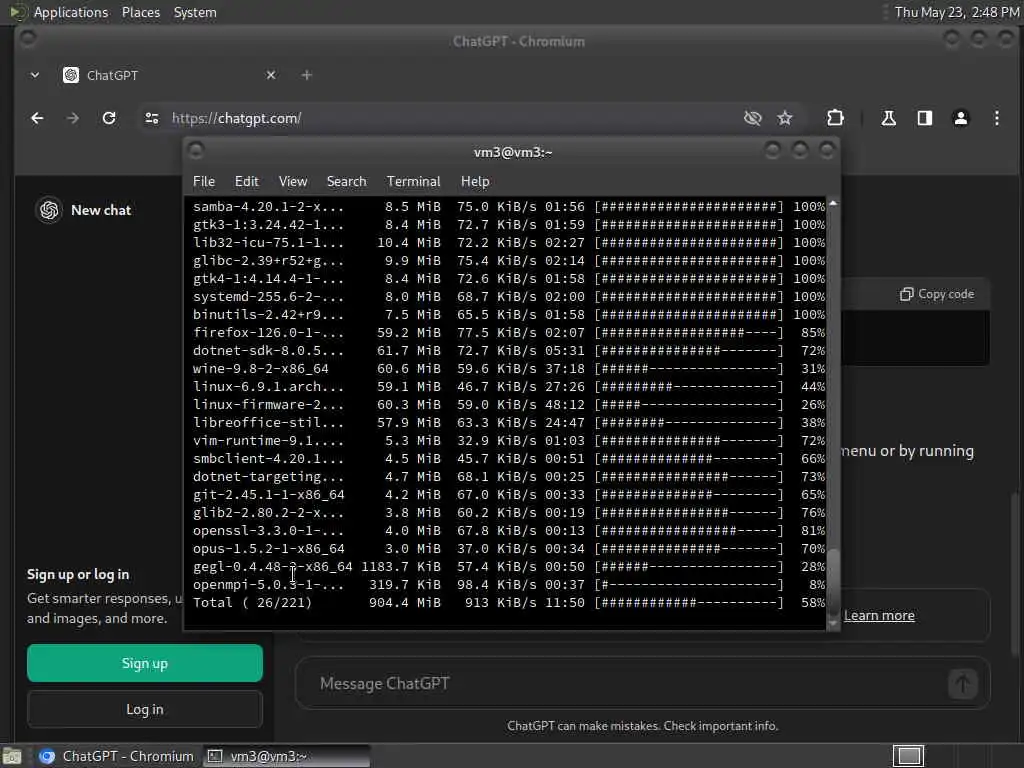
Task: Click the firefox-126.0-1 download row
Action: pyautogui.click(x=509, y=332)
